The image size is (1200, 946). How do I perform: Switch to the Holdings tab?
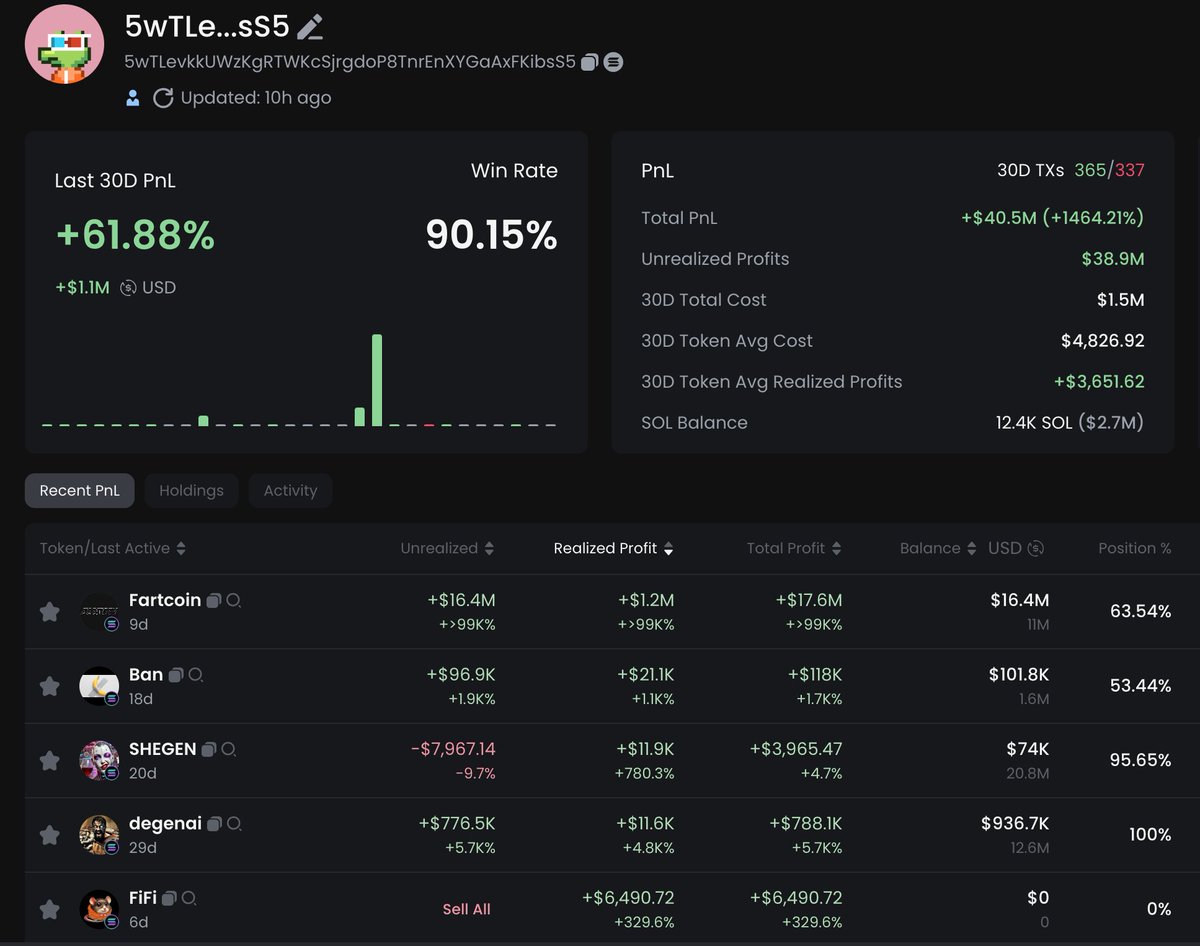191,490
